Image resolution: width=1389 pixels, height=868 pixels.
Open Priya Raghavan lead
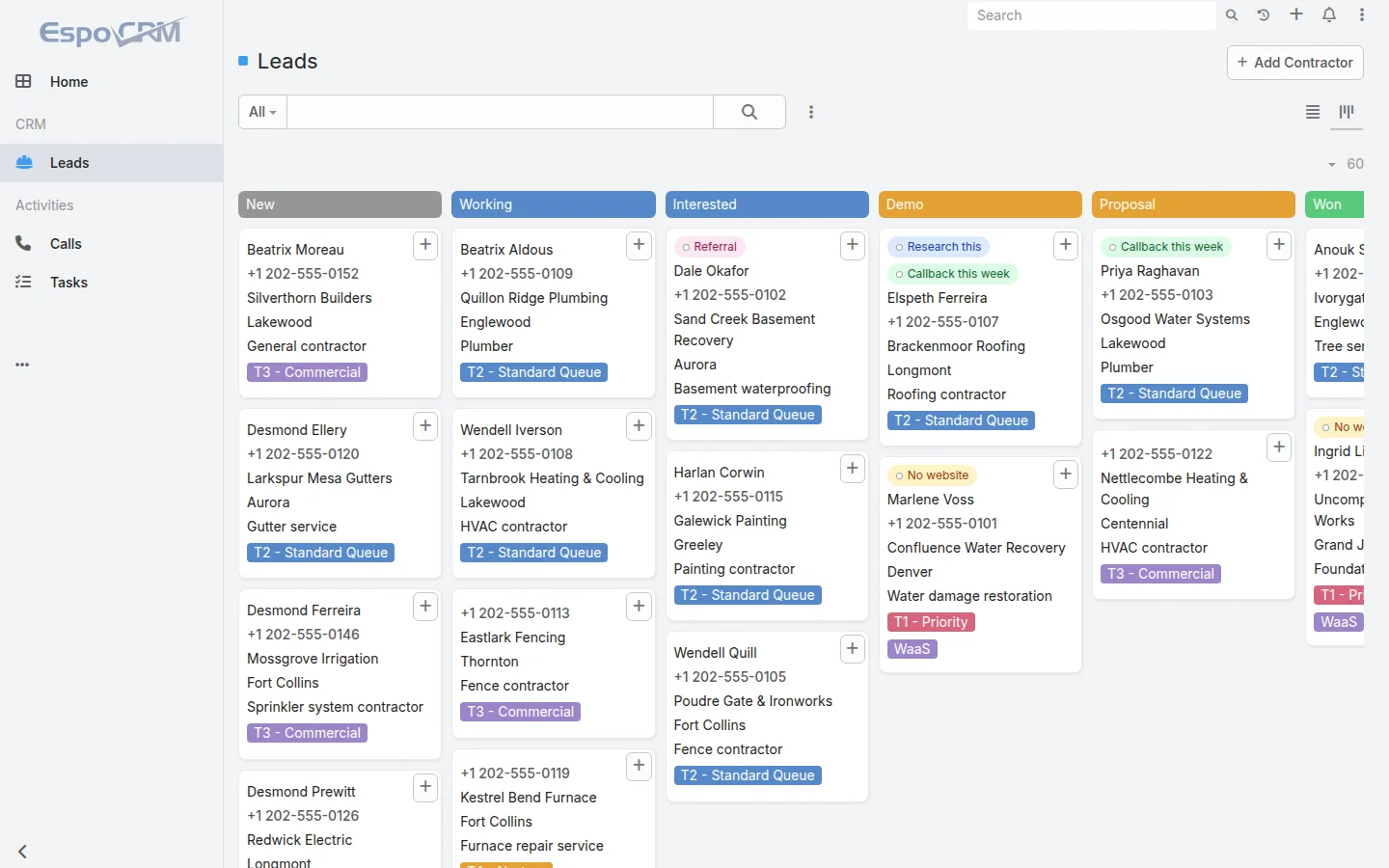pyautogui.click(x=1150, y=271)
